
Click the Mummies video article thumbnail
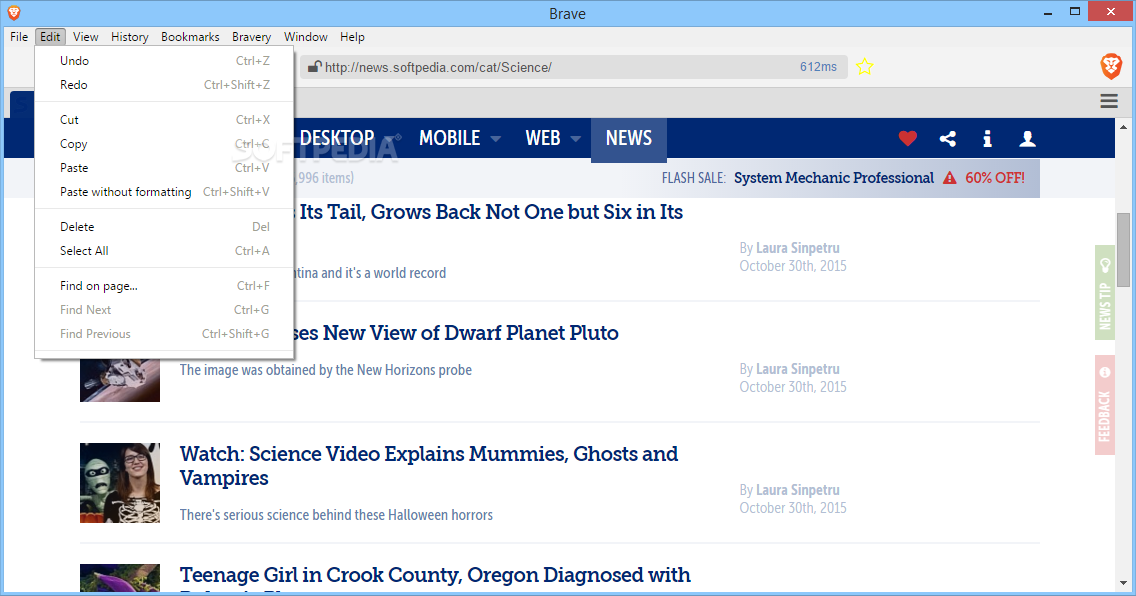click(120, 483)
